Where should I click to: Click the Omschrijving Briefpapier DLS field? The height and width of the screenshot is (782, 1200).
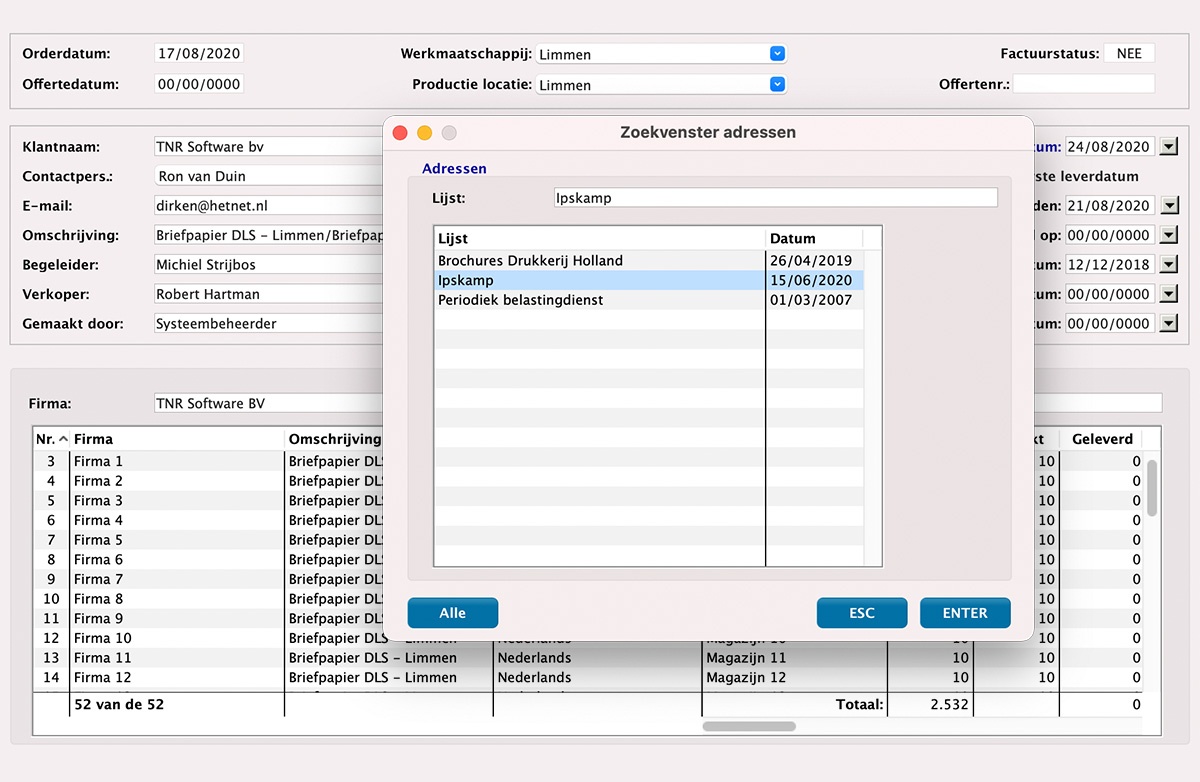pos(270,236)
